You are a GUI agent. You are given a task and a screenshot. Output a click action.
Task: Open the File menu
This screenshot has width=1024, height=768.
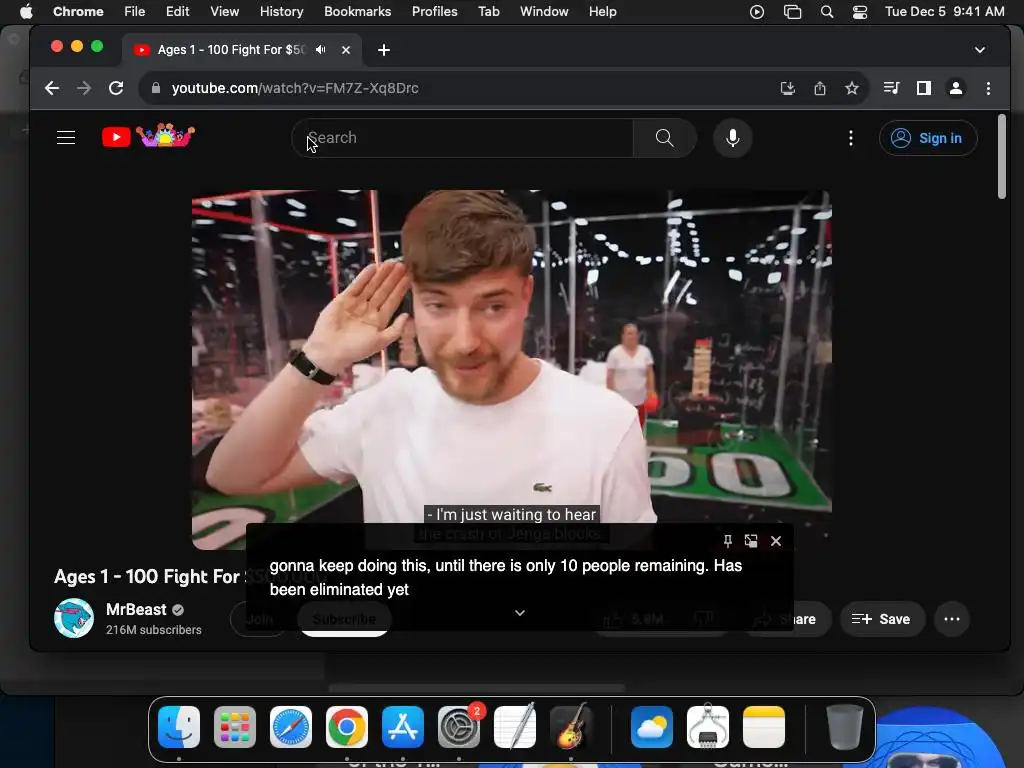tap(135, 11)
